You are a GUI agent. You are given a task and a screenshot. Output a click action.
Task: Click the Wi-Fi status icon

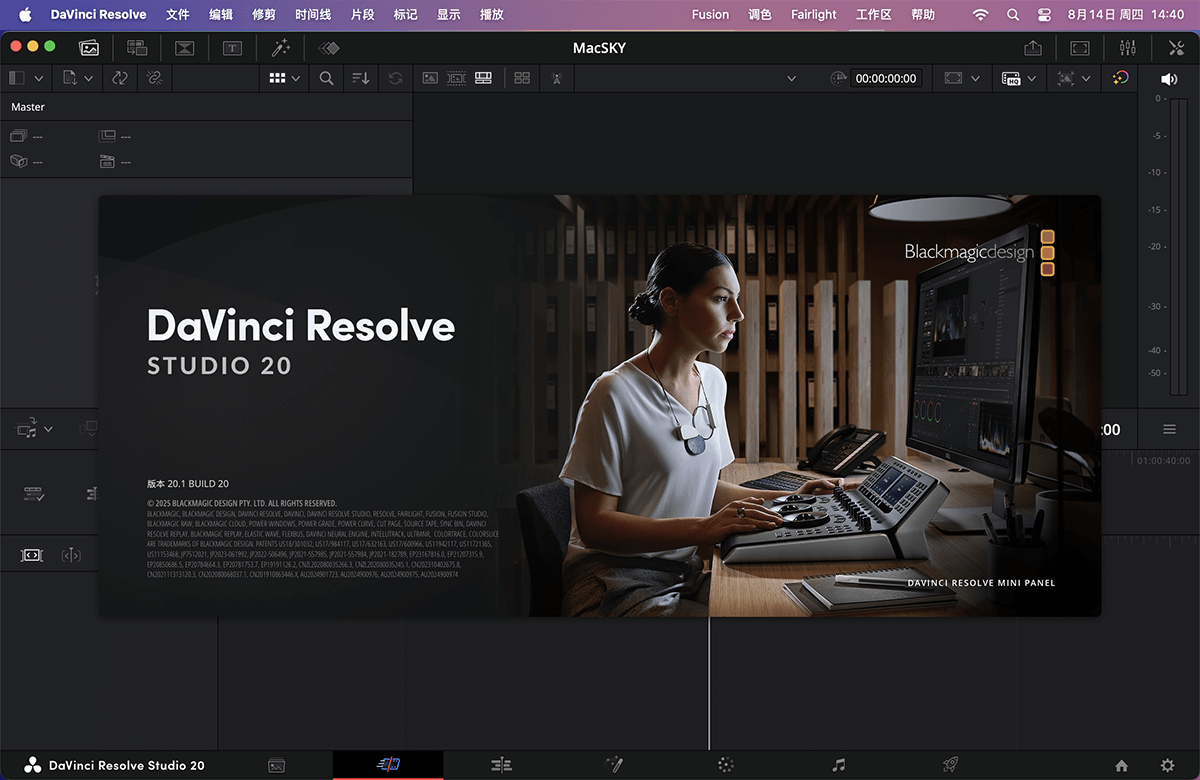click(x=981, y=15)
